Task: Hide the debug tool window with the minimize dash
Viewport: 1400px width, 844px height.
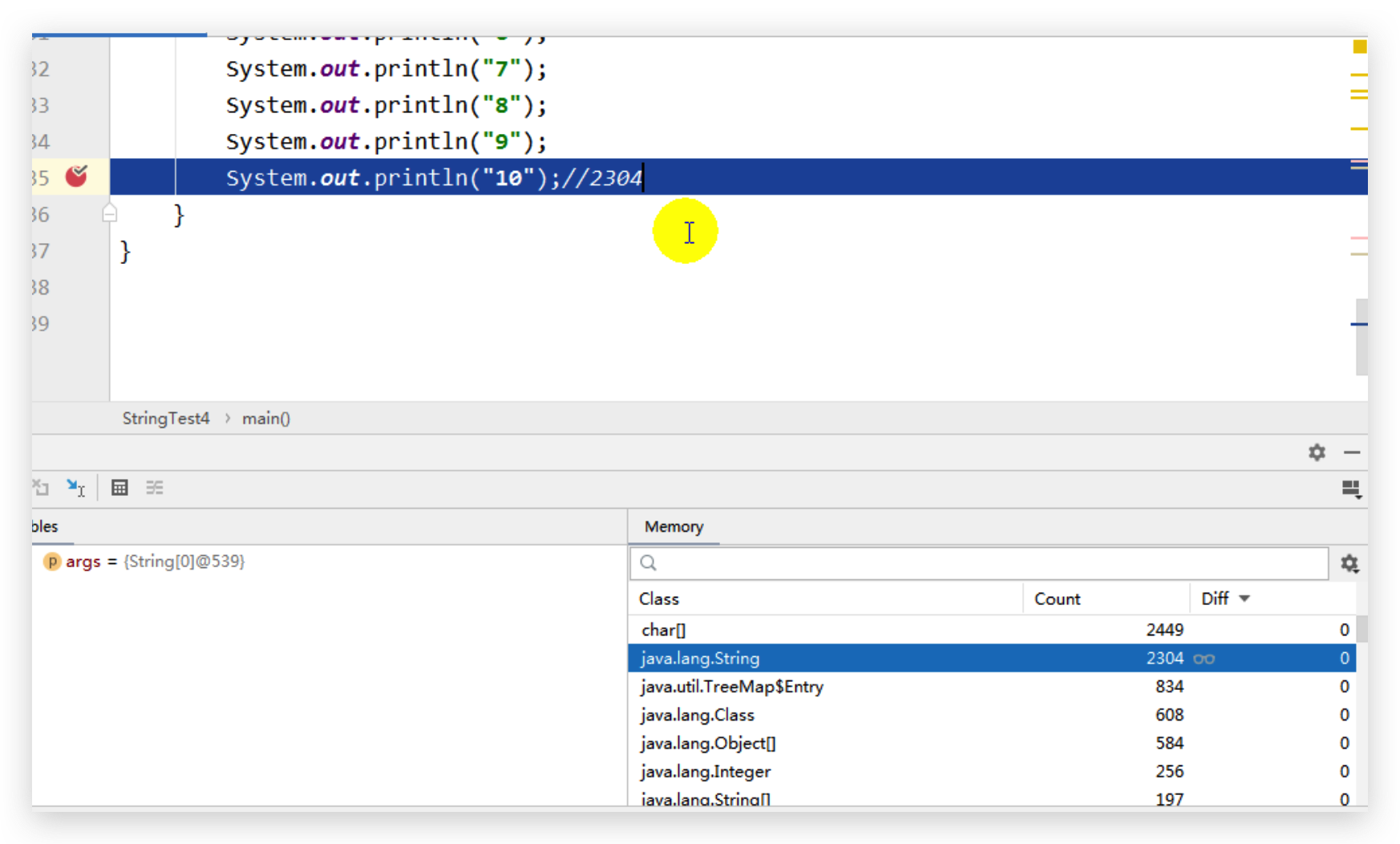Action: click(x=1352, y=452)
